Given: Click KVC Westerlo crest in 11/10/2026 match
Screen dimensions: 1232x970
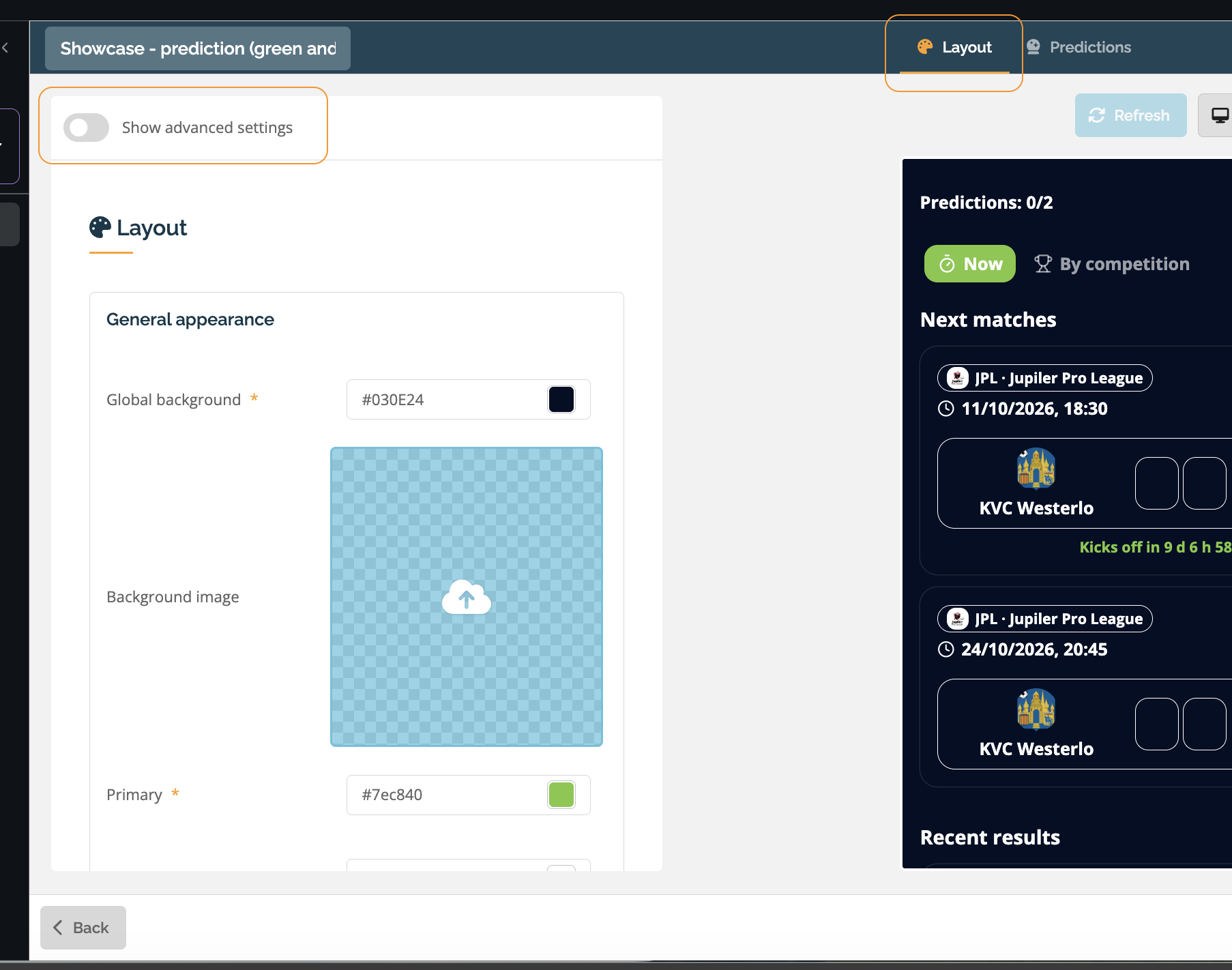Looking at the screenshot, I should (x=1036, y=469).
